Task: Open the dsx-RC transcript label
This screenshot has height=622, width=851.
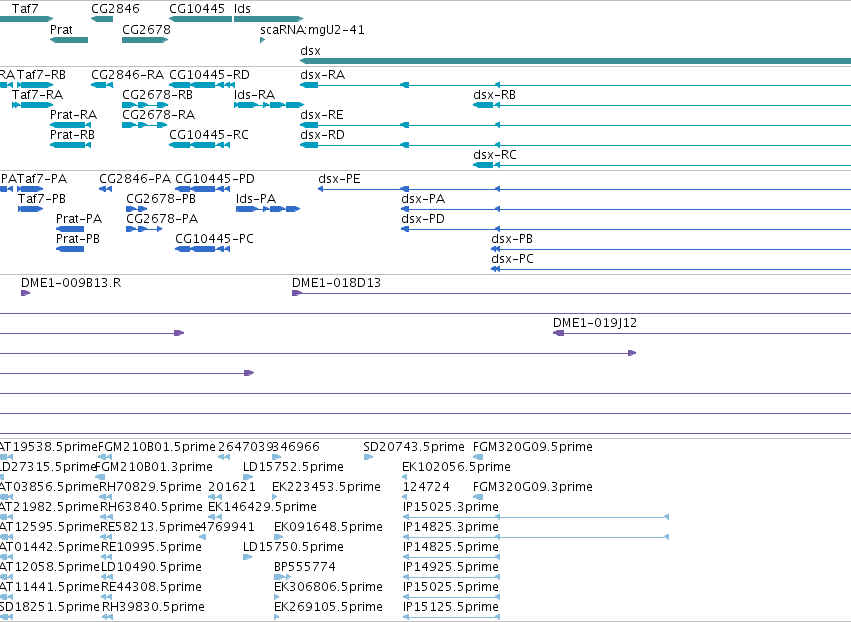Action: pos(495,155)
